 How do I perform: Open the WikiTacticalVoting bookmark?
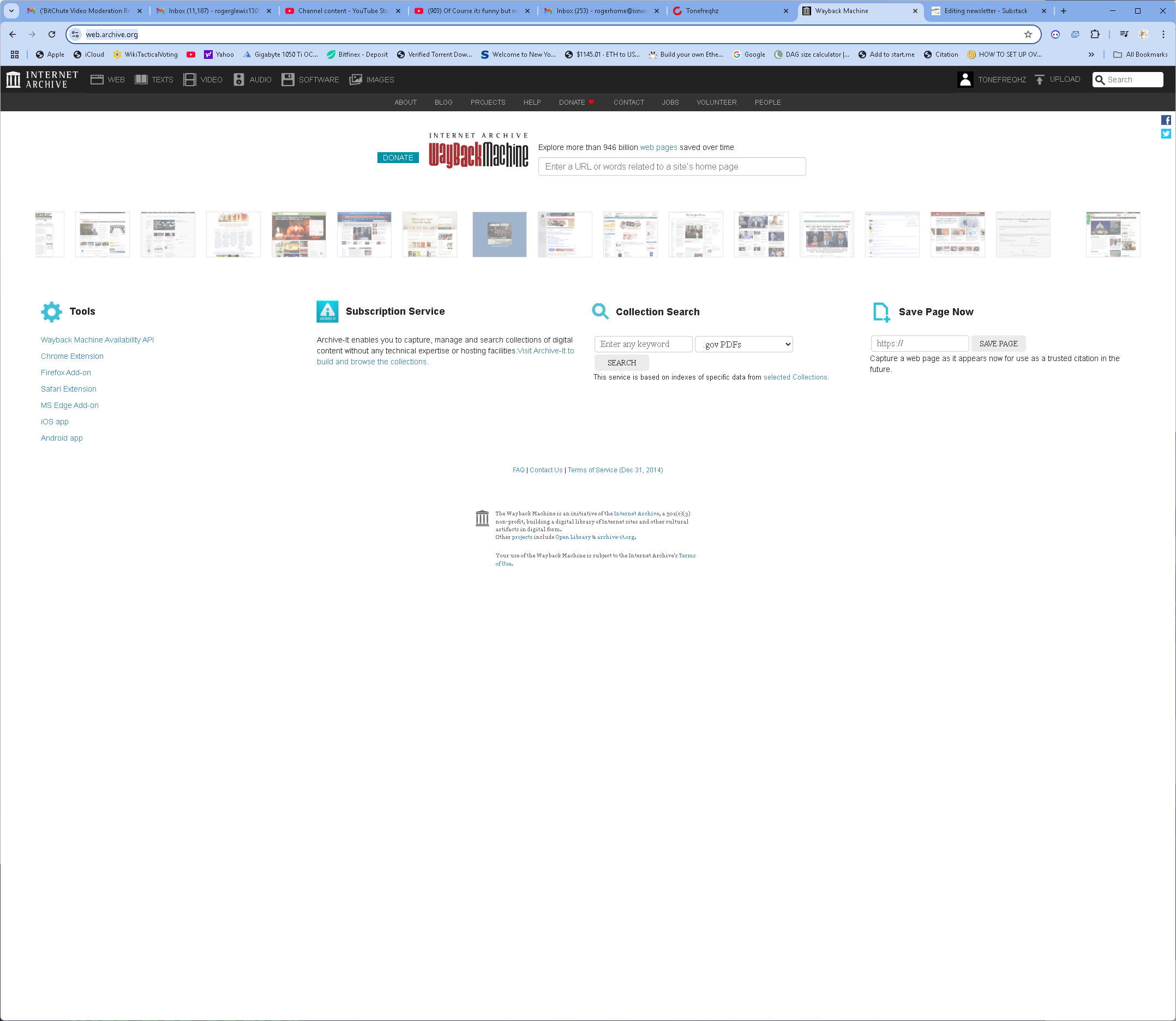(x=145, y=55)
